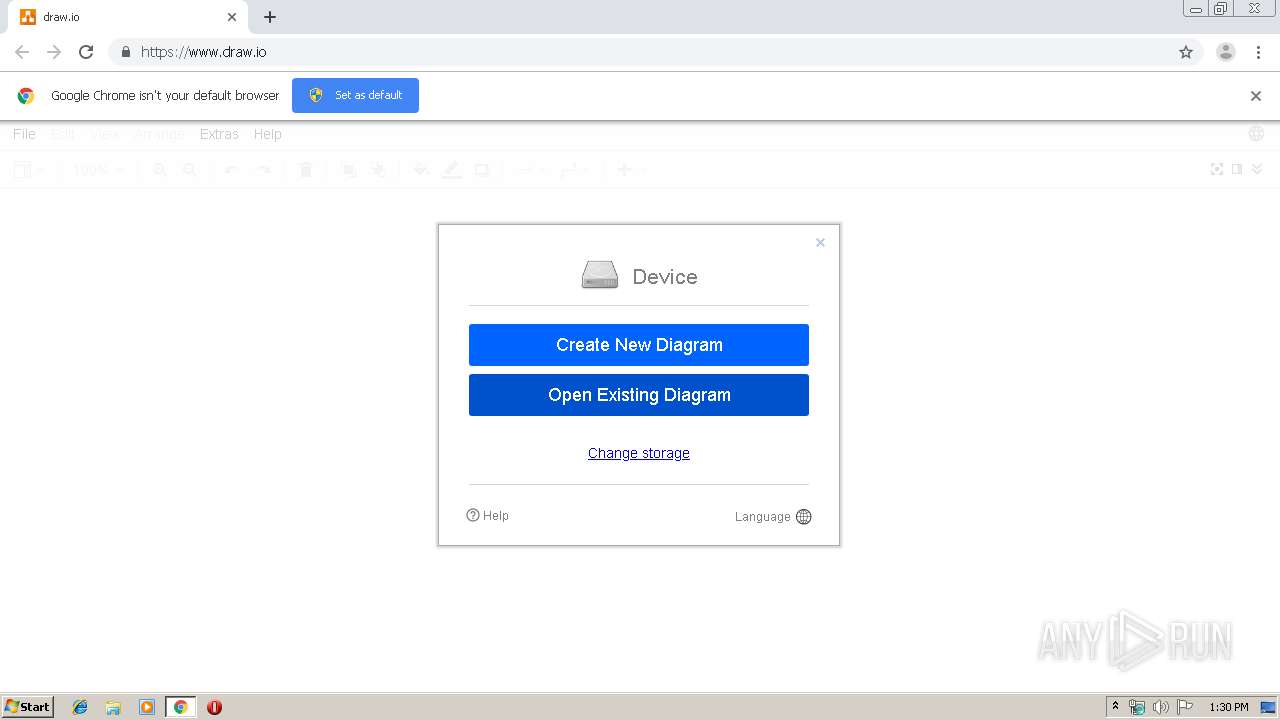
Task: Click the To Front toolbar icon
Action: point(348,170)
